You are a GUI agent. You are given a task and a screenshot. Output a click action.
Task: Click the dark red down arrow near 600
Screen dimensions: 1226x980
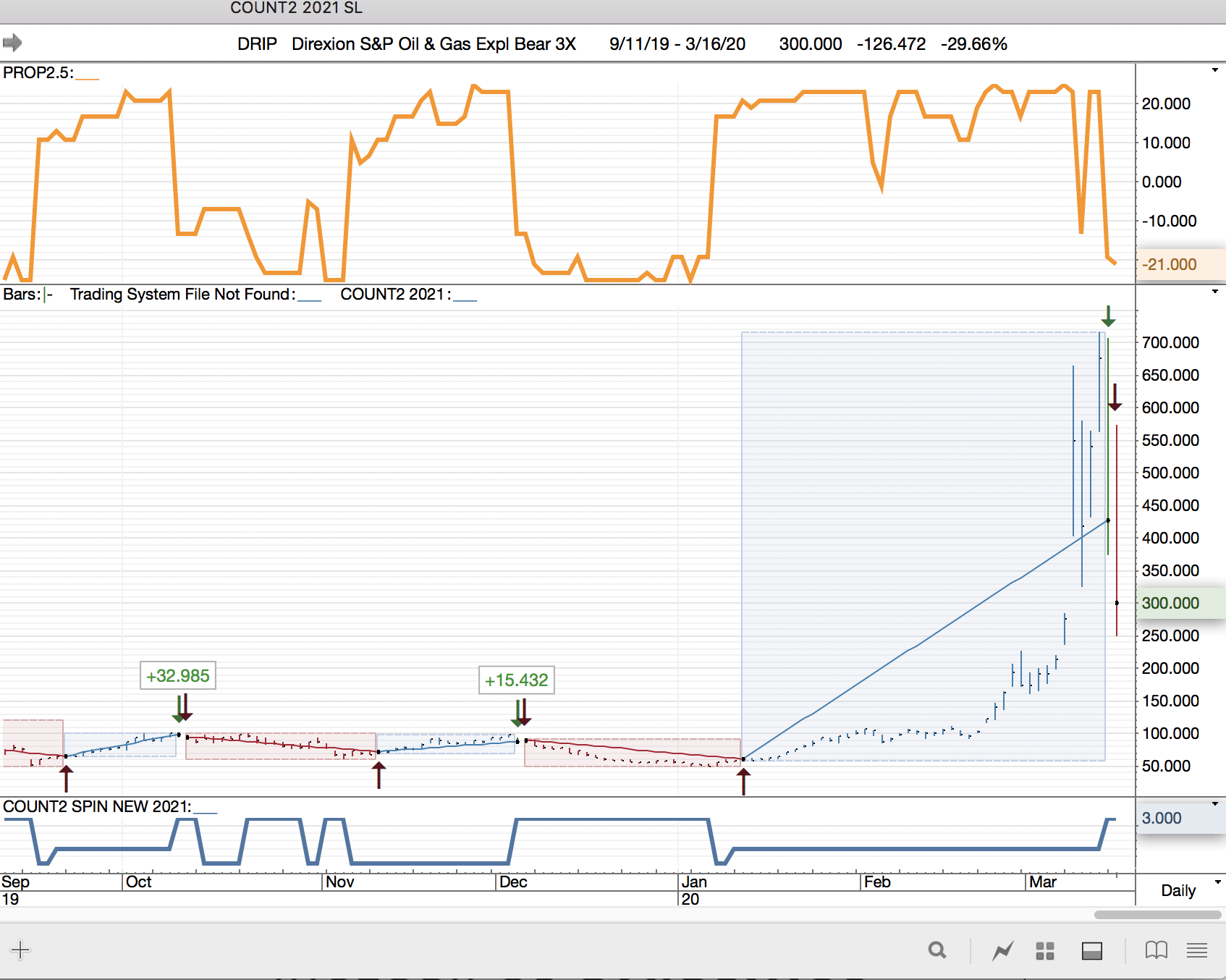pyautogui.click(x=1115, y=397)
